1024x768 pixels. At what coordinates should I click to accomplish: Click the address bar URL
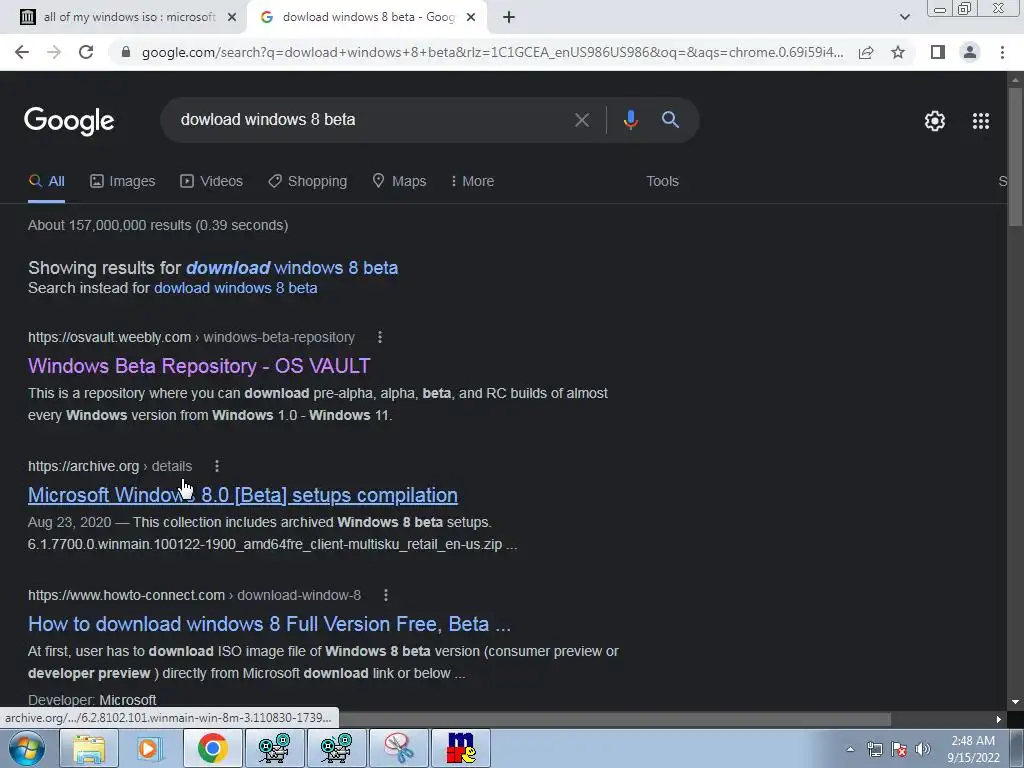coord(492,52)
